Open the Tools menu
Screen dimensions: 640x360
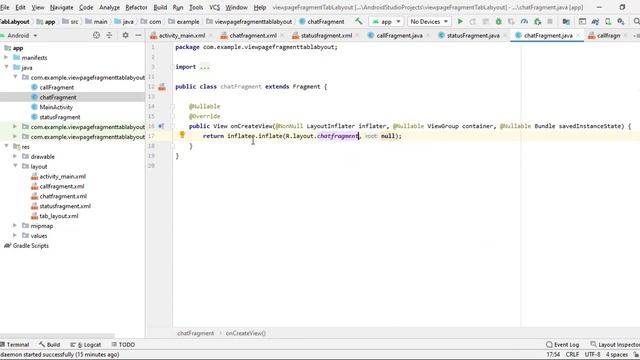(x=196, y=7)
